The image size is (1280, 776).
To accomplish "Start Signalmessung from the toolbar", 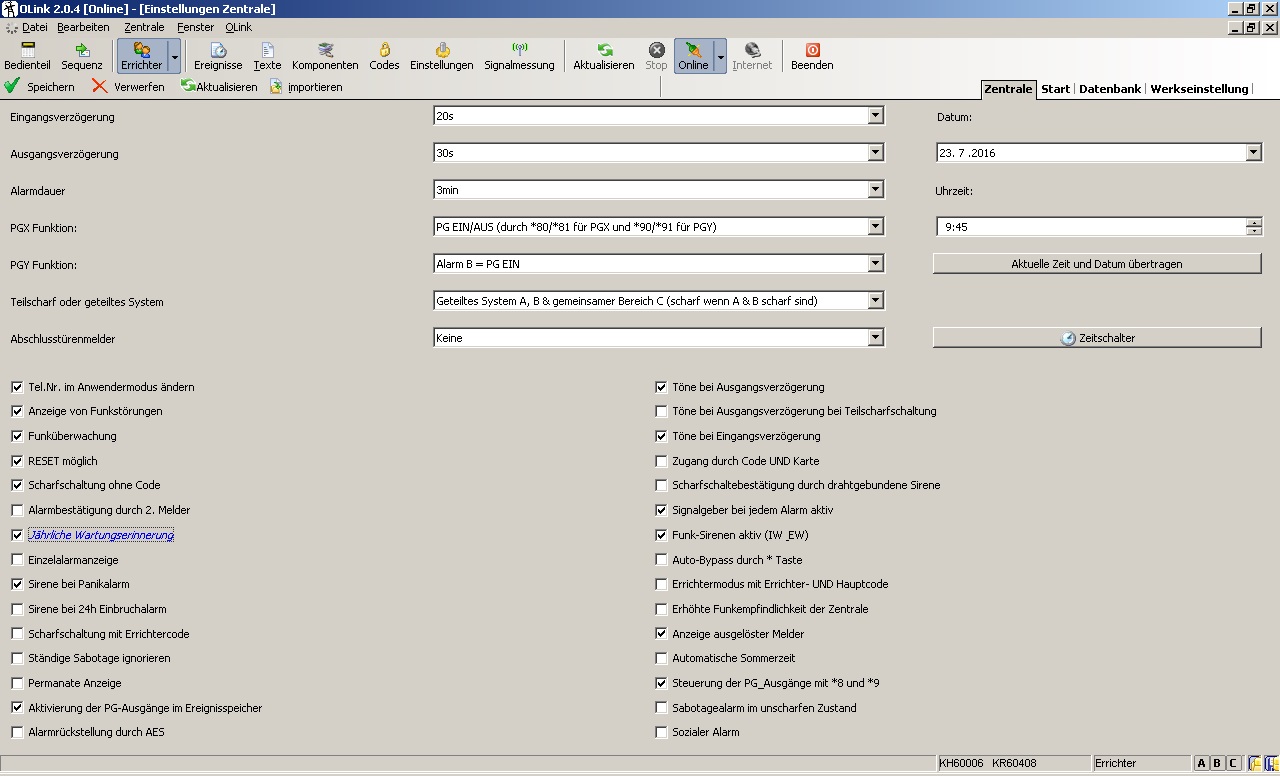I will coord(519,56).
